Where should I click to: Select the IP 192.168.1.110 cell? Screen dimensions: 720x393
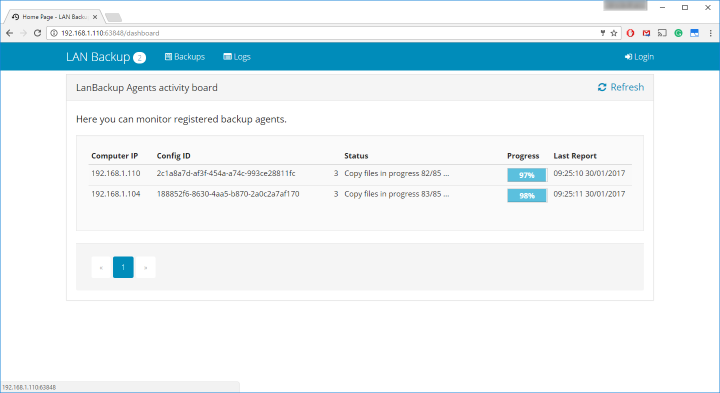[x=116, y=173]
